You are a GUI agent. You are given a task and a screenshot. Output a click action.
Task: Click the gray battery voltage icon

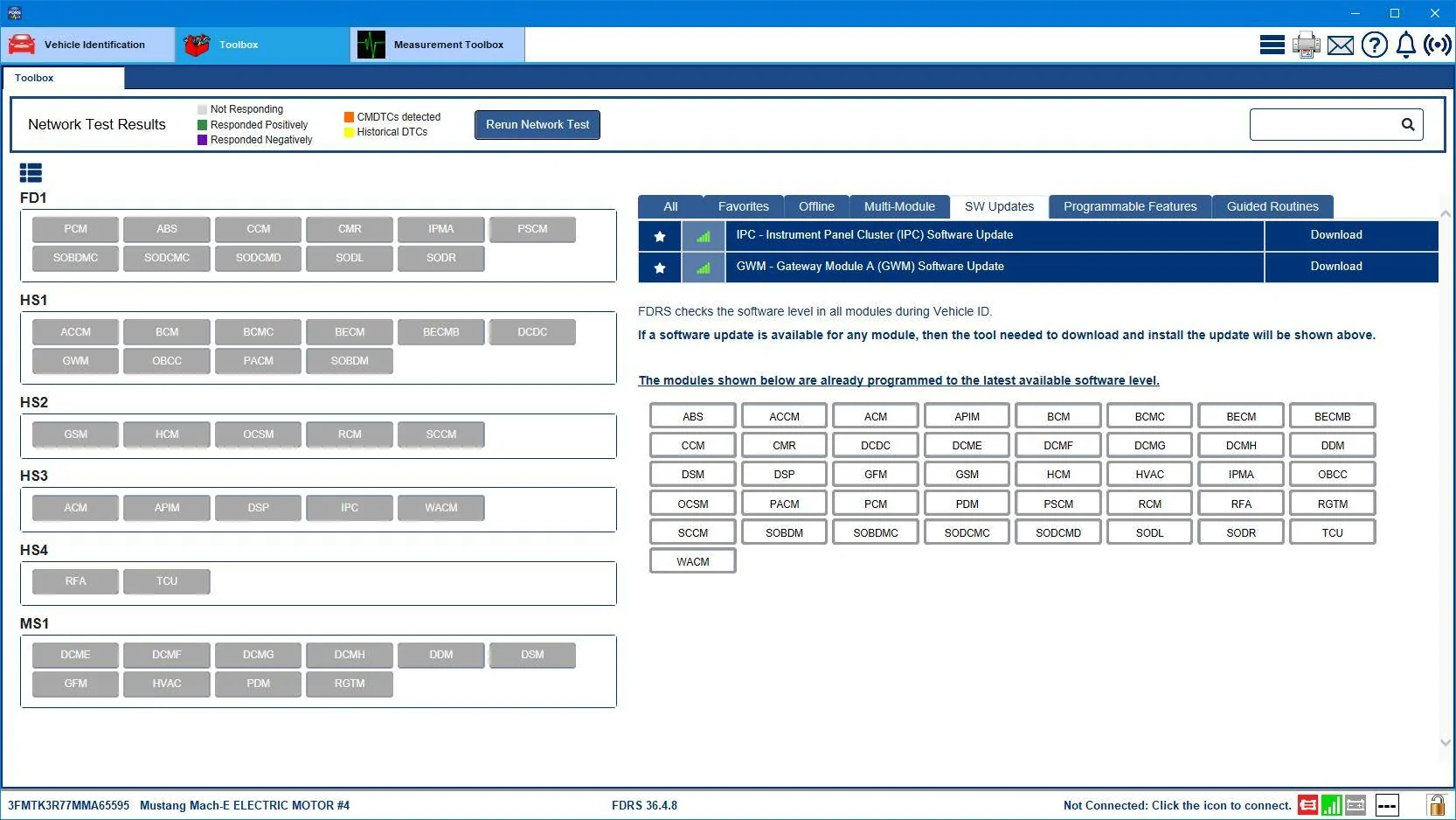[x=1355, y=805]
